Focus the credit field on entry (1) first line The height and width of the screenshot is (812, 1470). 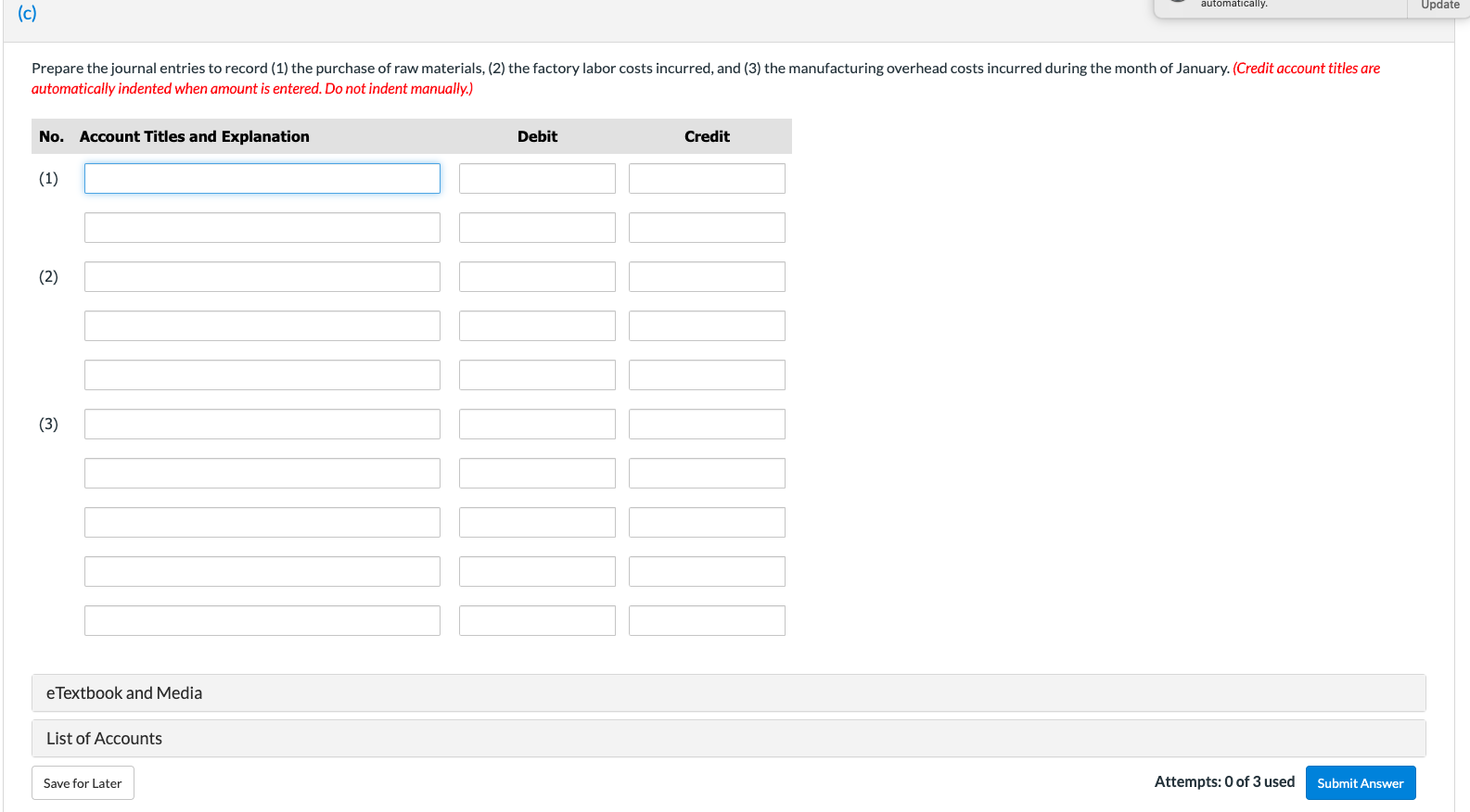[x=707, y=179]
